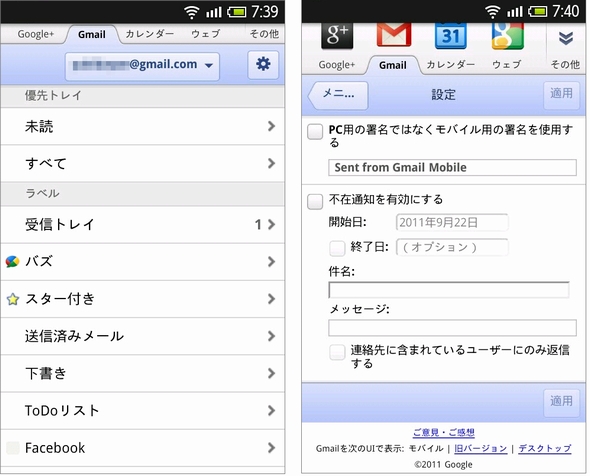590x476 pixels.
Task: Open 送信済みメール label
Action: pyautogui.click(x=142, y=336)
